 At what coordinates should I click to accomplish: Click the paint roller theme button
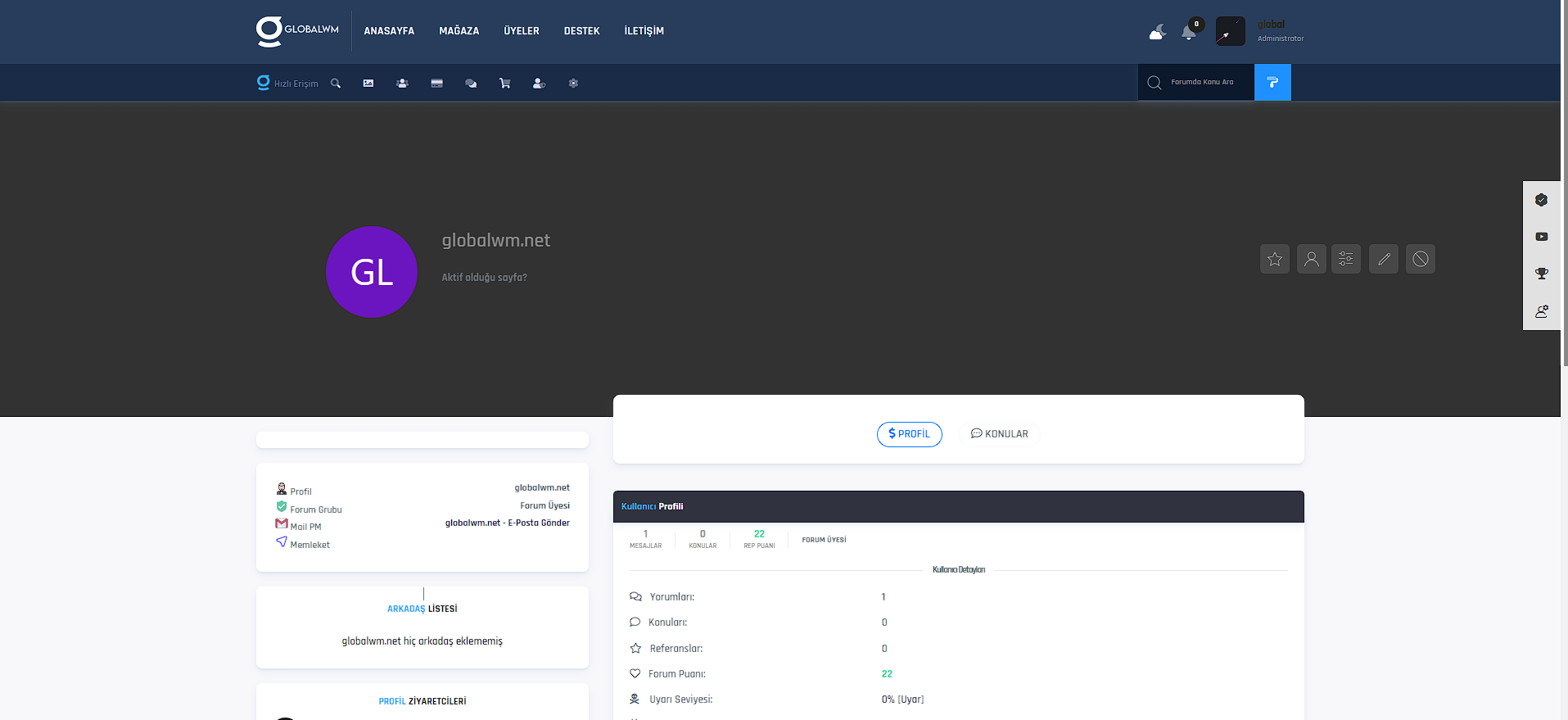click(x=1272, y=83)
